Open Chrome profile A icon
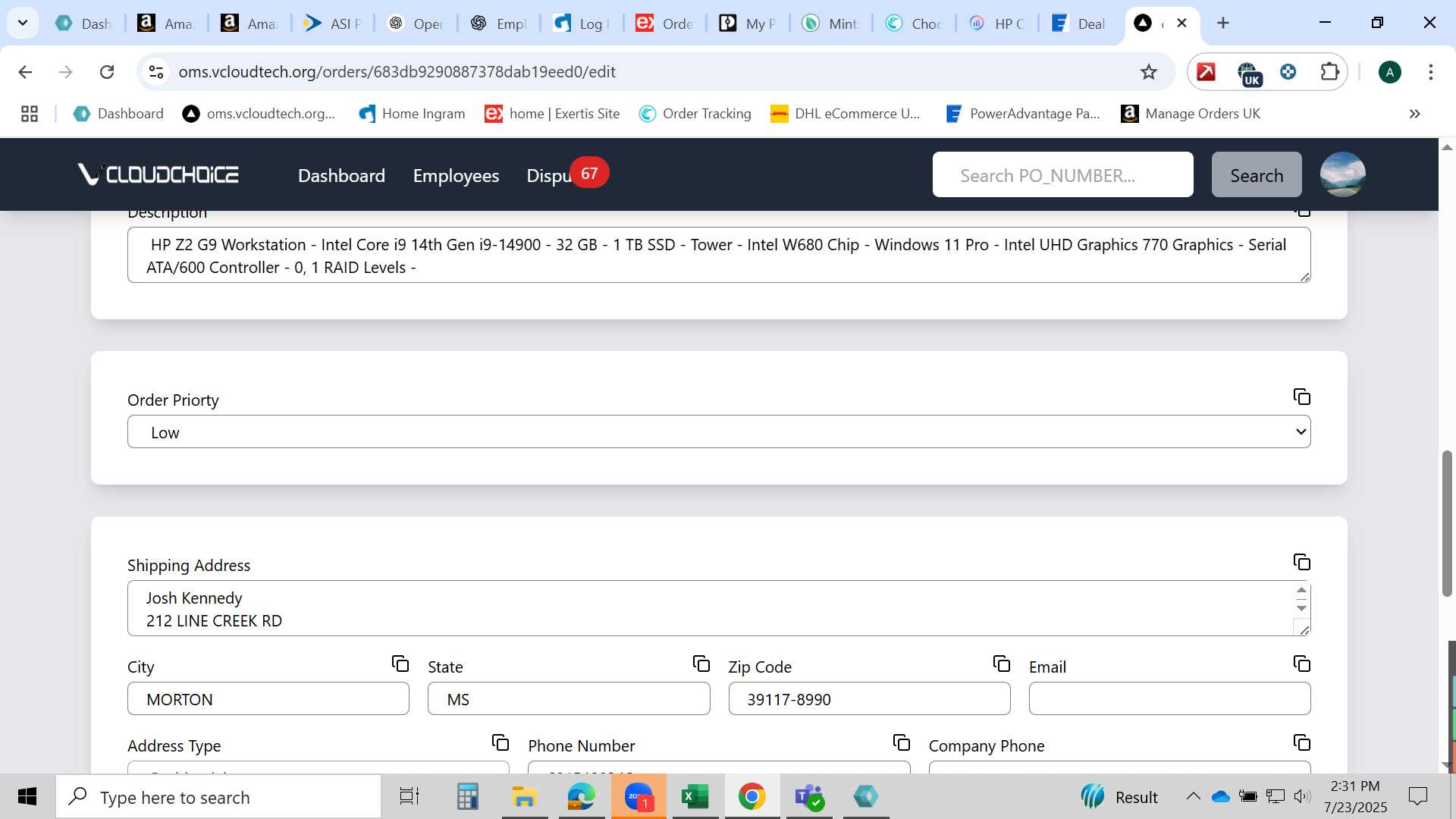 point(1390,72)
